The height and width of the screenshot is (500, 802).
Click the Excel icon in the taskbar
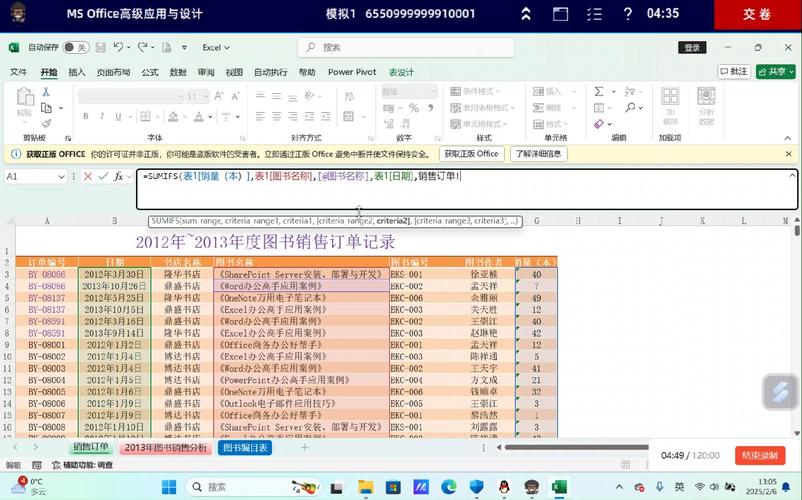tap(560, 487)
